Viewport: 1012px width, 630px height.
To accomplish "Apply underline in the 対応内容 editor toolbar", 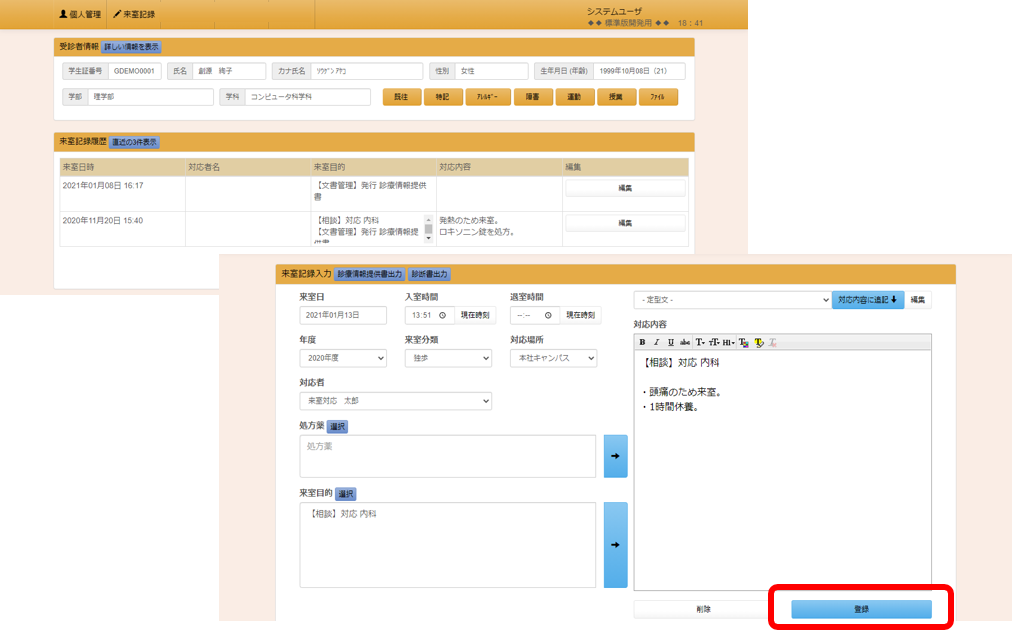I will (670, 342).
